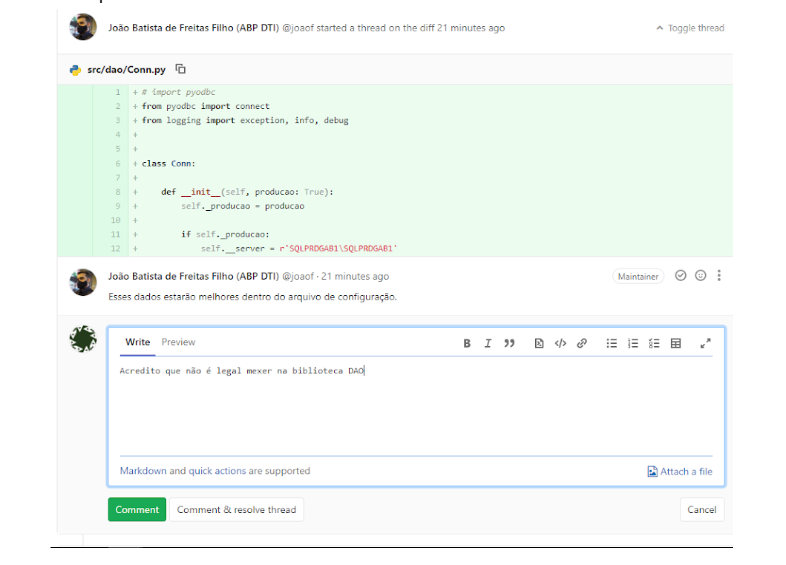This screenshot has width=786, height=565.
Task: Open the more actions kebab menu
Action: tap(719, 276)
